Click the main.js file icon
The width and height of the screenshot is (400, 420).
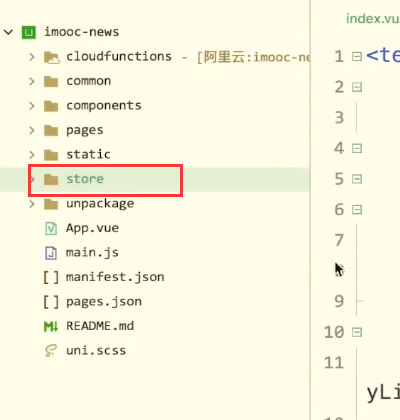(x=51, y=253)
